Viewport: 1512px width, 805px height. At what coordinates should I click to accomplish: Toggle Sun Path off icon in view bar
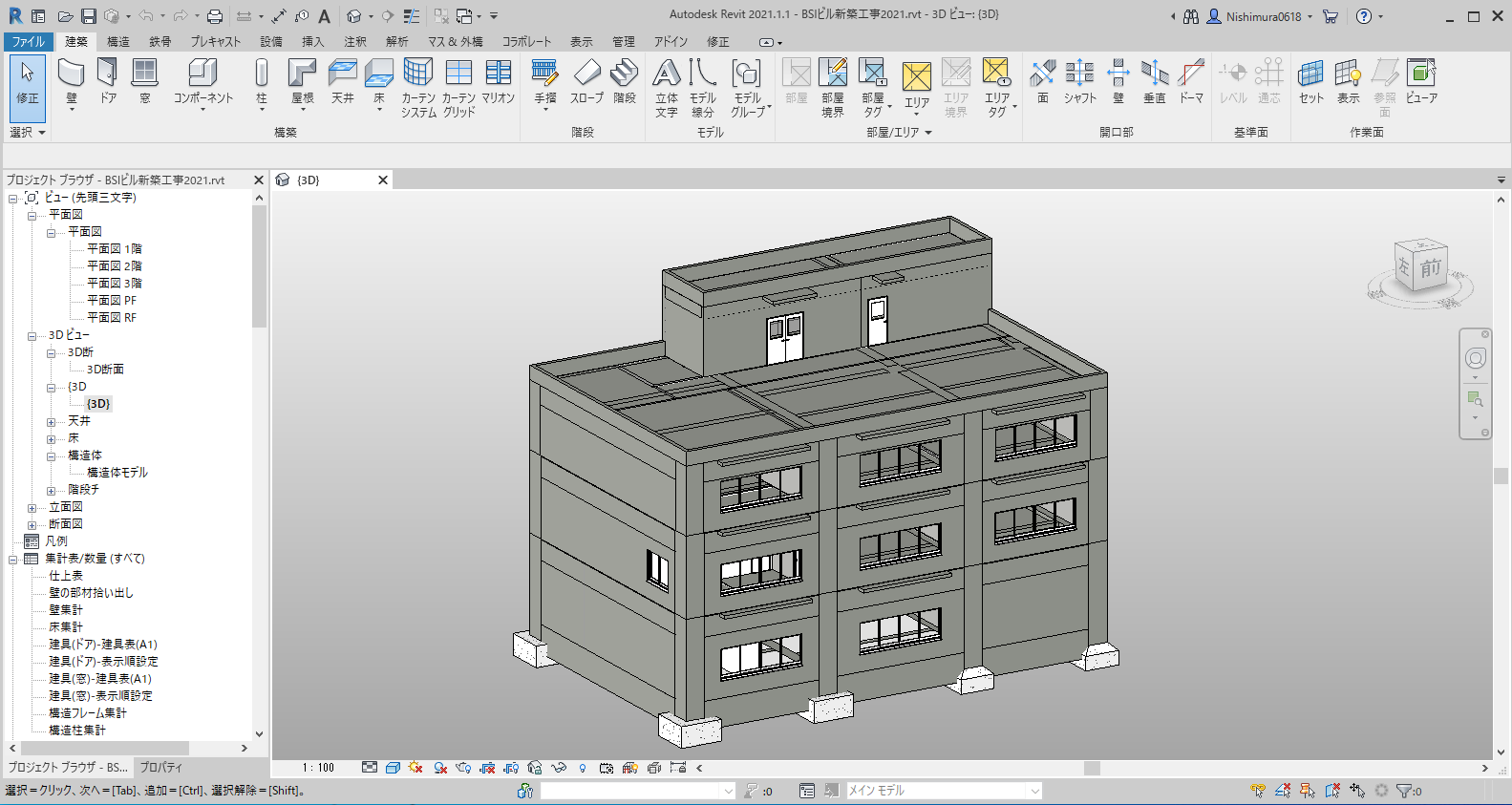pyautogui.click(x=415, y=768)
